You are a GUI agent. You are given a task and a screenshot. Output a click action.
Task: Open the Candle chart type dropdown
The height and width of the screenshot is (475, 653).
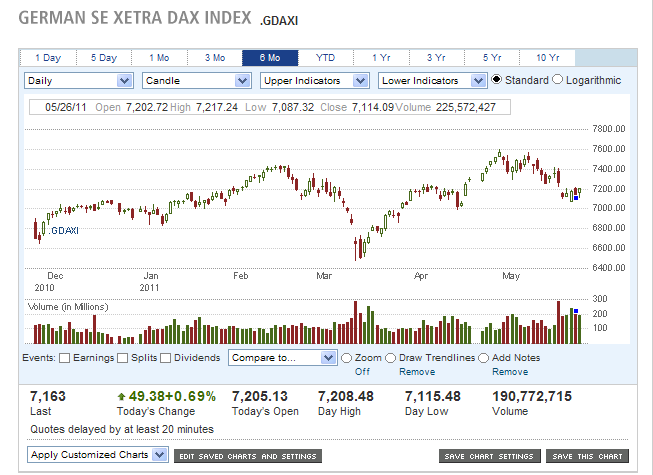[197, 81]
